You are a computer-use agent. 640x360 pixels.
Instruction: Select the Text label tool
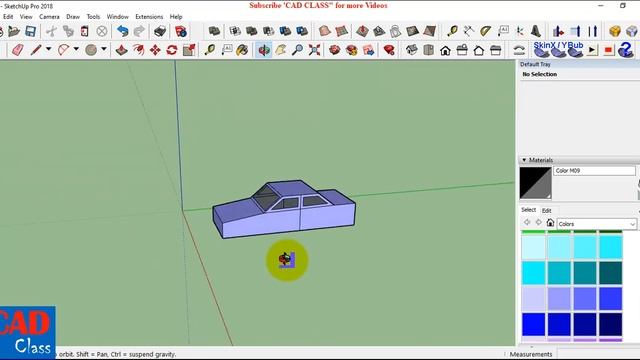227,50
